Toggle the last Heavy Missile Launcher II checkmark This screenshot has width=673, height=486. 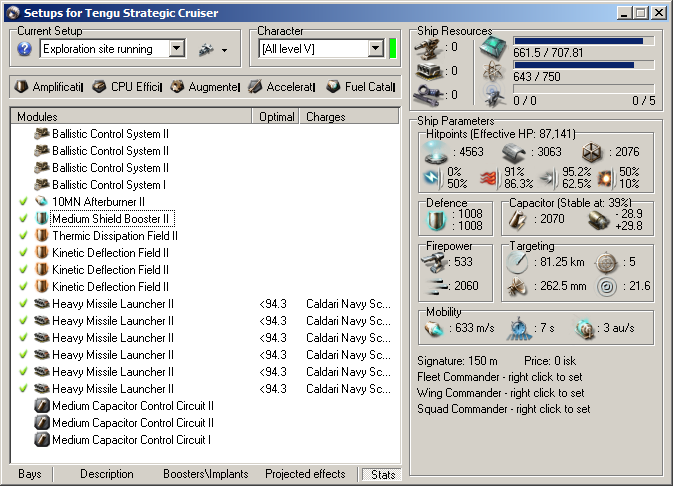24,388
